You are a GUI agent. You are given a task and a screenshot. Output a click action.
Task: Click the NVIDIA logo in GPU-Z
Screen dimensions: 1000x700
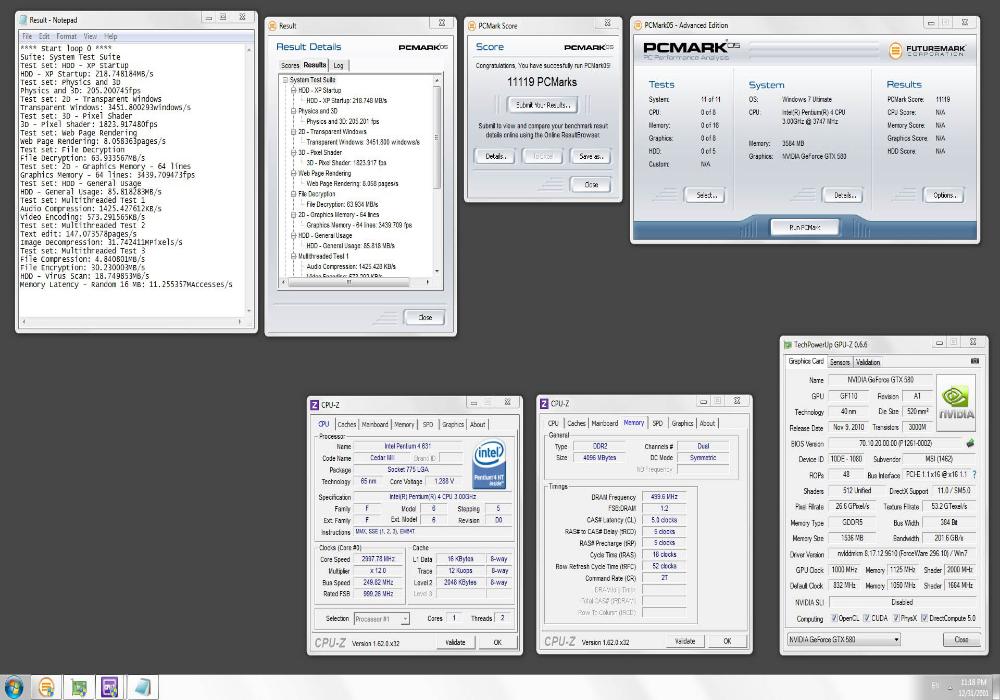[x=955, y=402]
